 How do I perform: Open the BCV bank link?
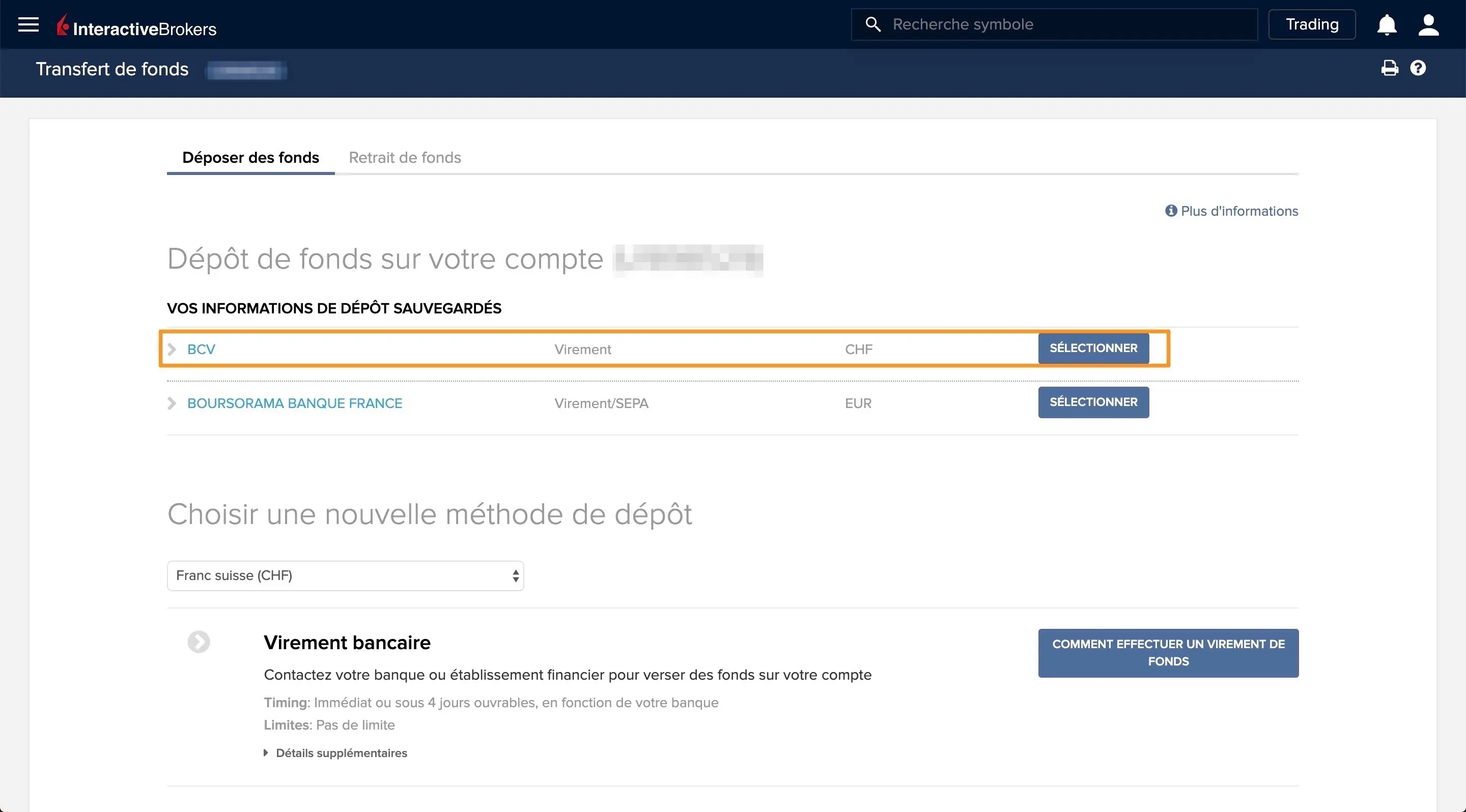201,349
